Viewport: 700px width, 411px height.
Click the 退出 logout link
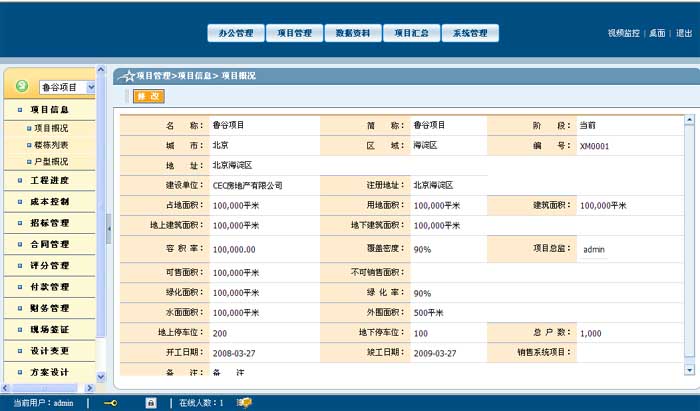[684, 33]
